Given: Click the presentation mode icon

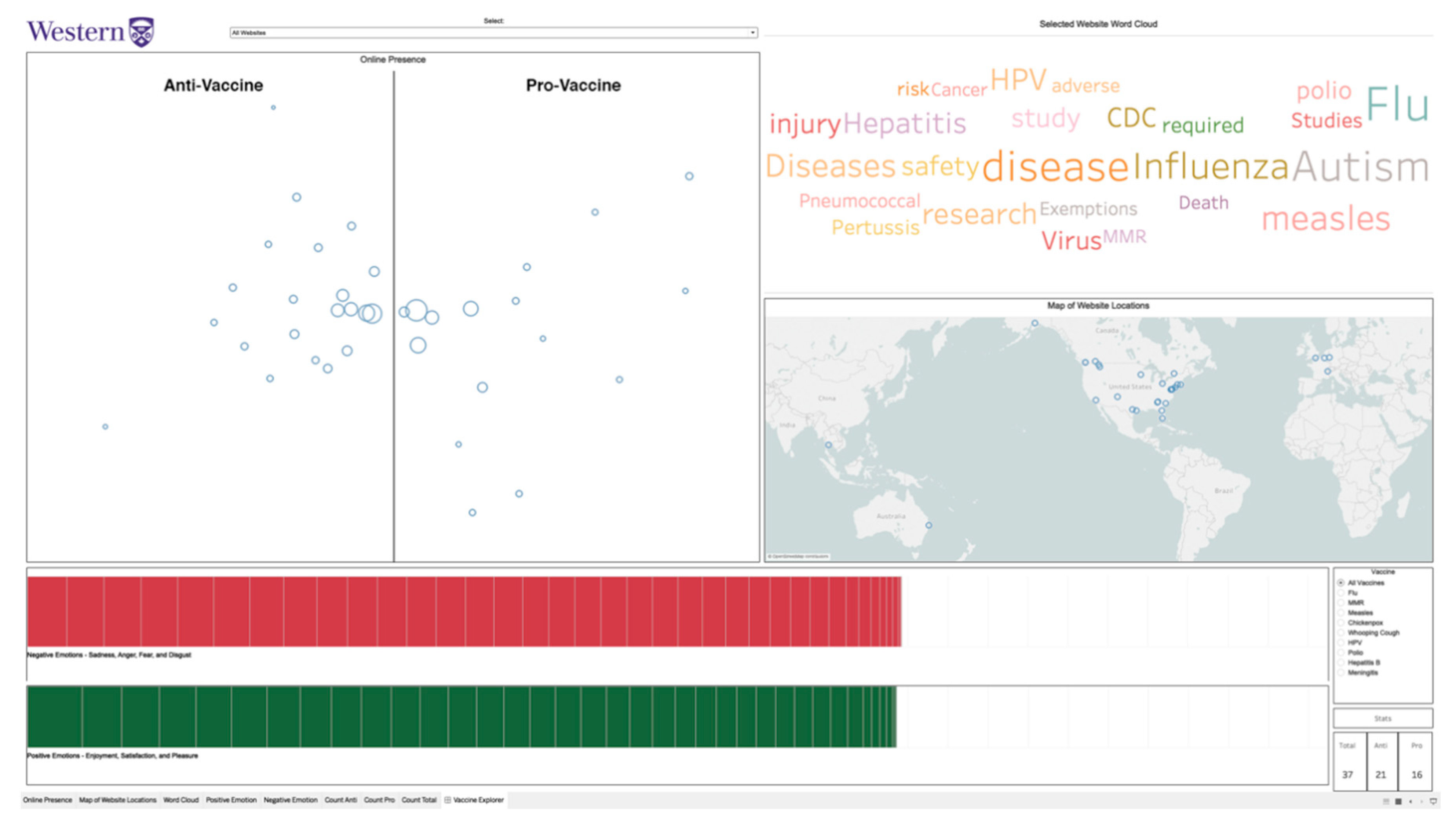Looking at the screenshot, I should (1434, 801).
